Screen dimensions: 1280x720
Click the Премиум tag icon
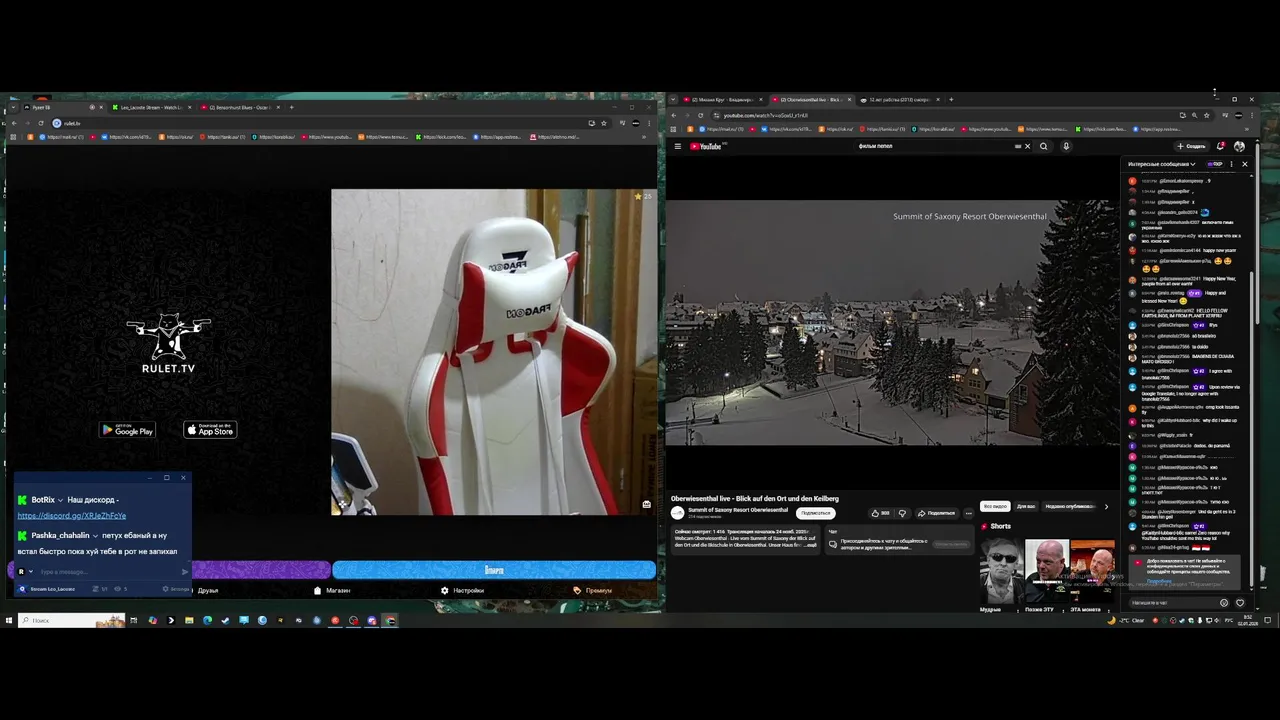[x=577, y=590]
